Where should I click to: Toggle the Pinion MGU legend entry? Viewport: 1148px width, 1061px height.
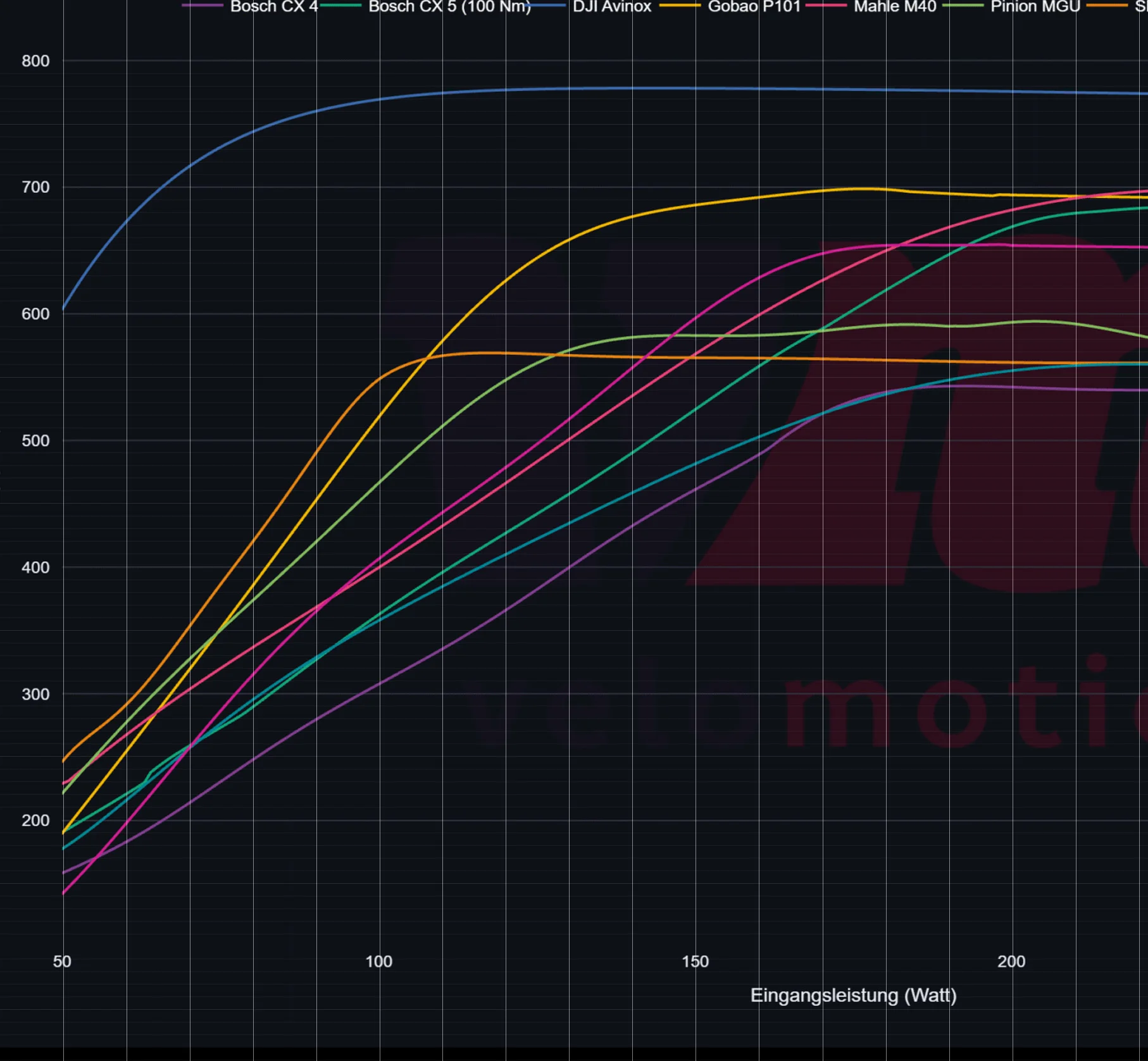click(1011, 6)
